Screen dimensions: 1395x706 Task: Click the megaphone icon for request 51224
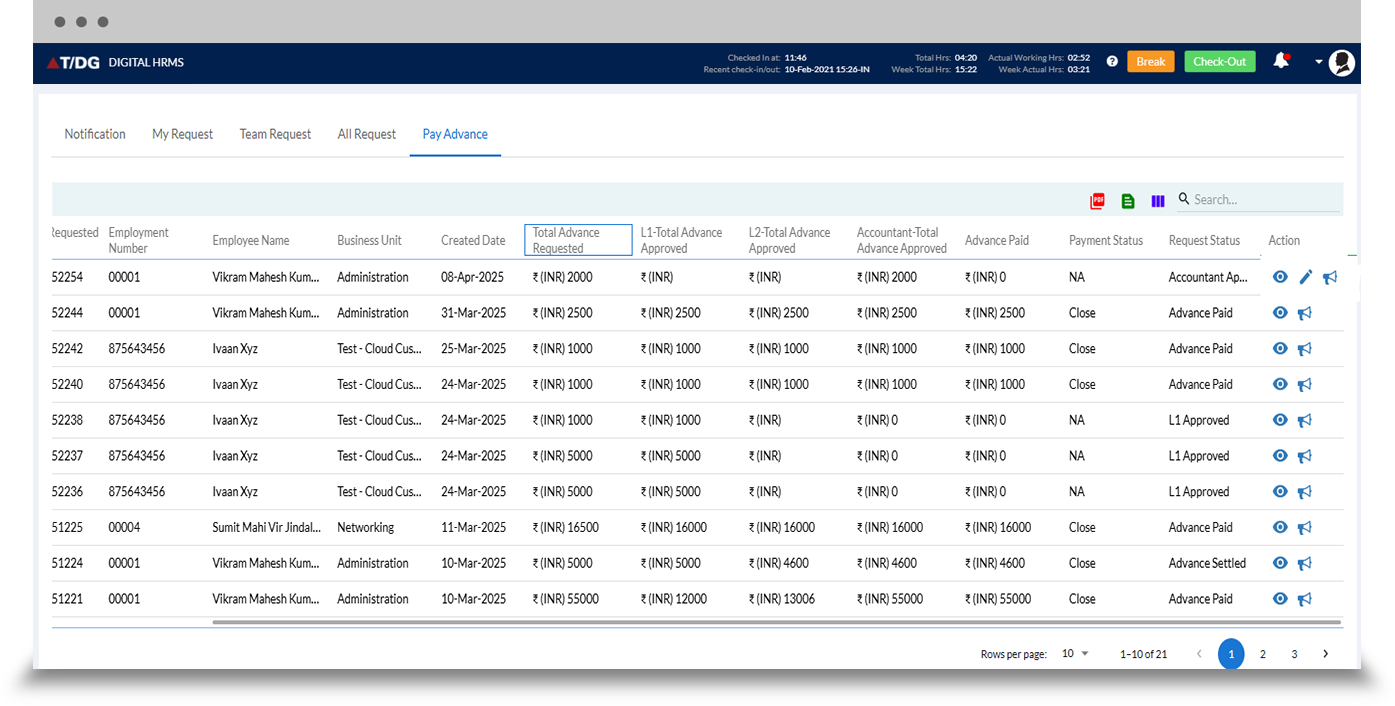1305,564
